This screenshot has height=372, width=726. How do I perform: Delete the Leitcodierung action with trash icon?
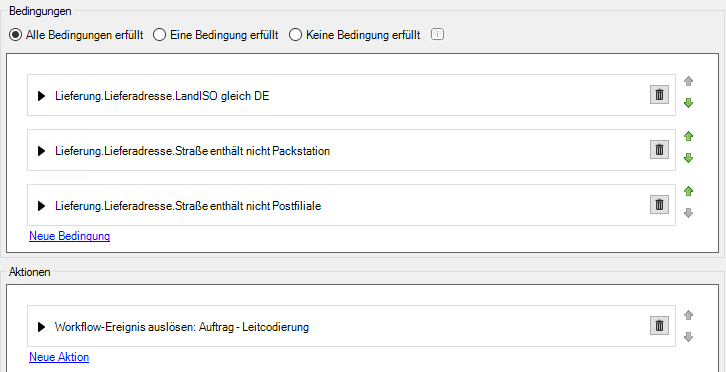(x=659, y=326)
